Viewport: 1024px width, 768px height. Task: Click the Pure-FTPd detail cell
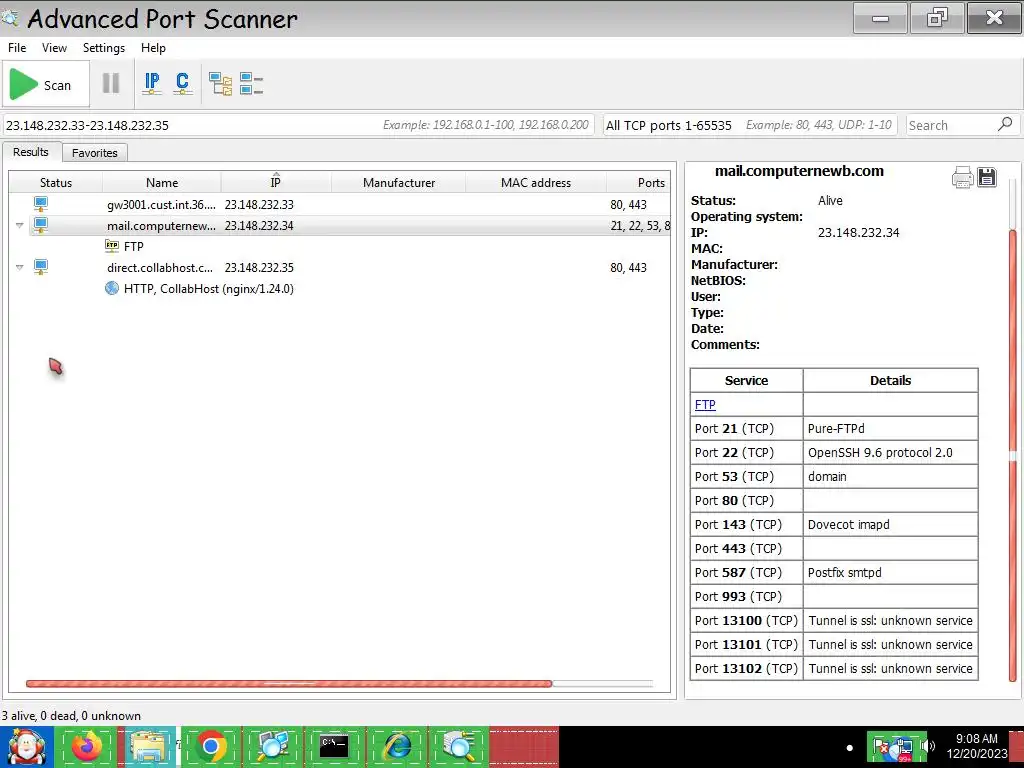[890, 428]
